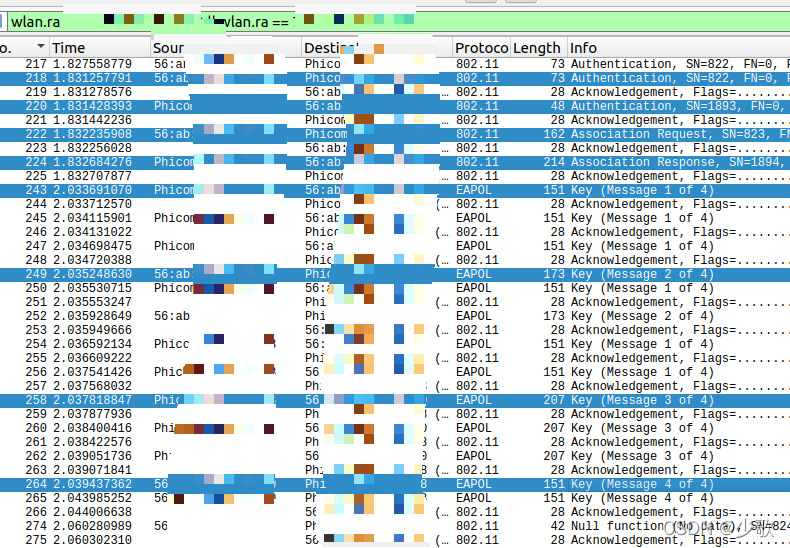Select packet 251 at time 2.035553247

pos(395,302)
